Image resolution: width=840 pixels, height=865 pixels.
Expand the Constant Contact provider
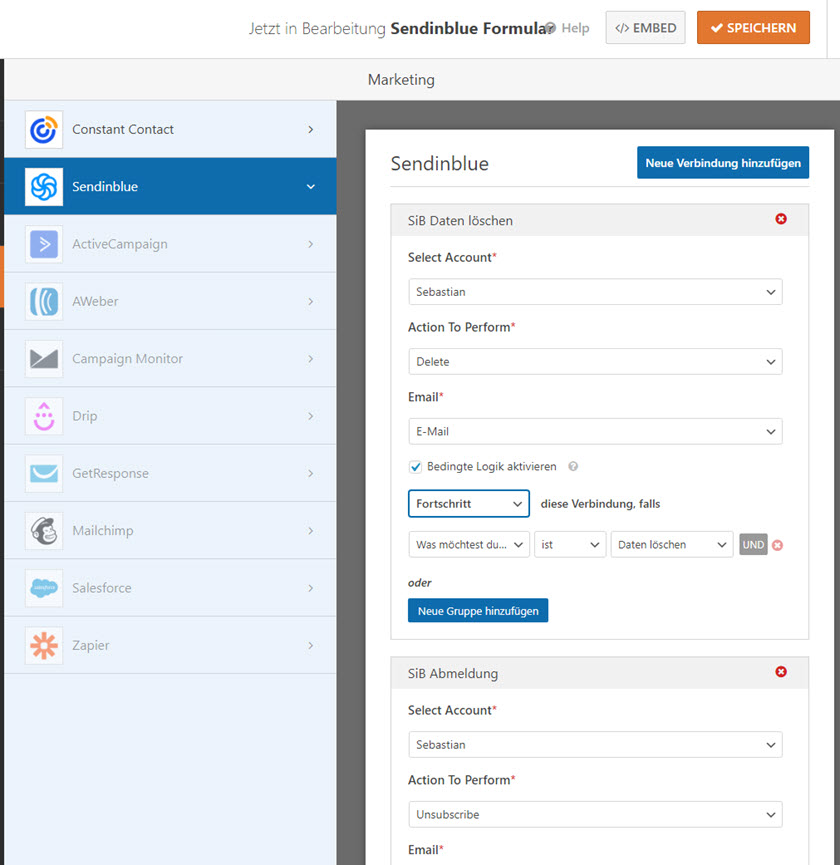pyautogui.click(x=170, y=130)
